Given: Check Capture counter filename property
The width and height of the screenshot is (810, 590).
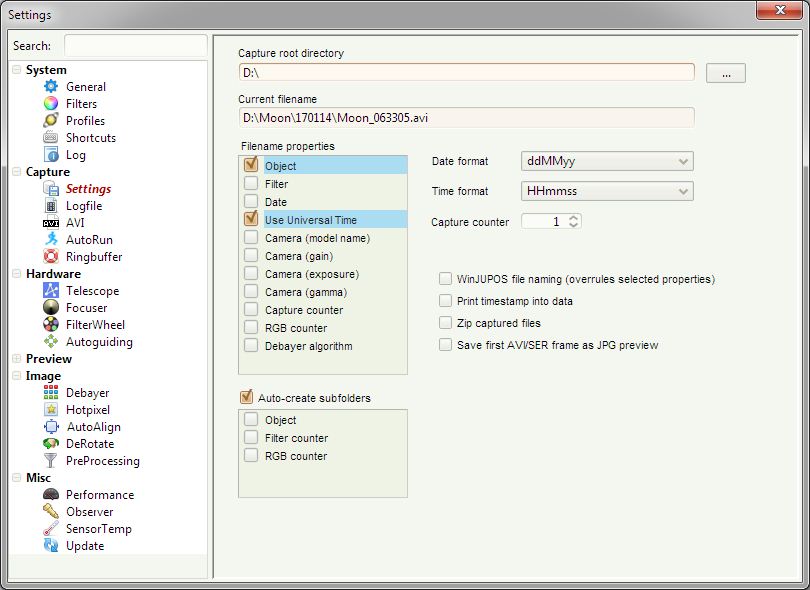Looking at the screenshot, I should 251,309.
